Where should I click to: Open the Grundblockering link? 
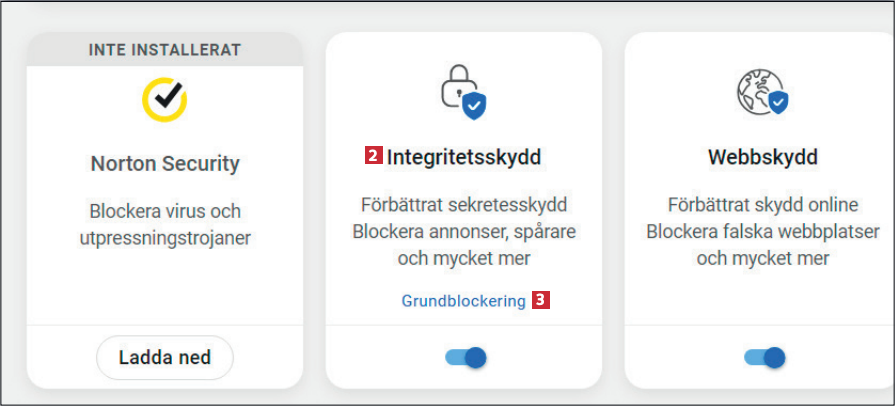(463, 300)
